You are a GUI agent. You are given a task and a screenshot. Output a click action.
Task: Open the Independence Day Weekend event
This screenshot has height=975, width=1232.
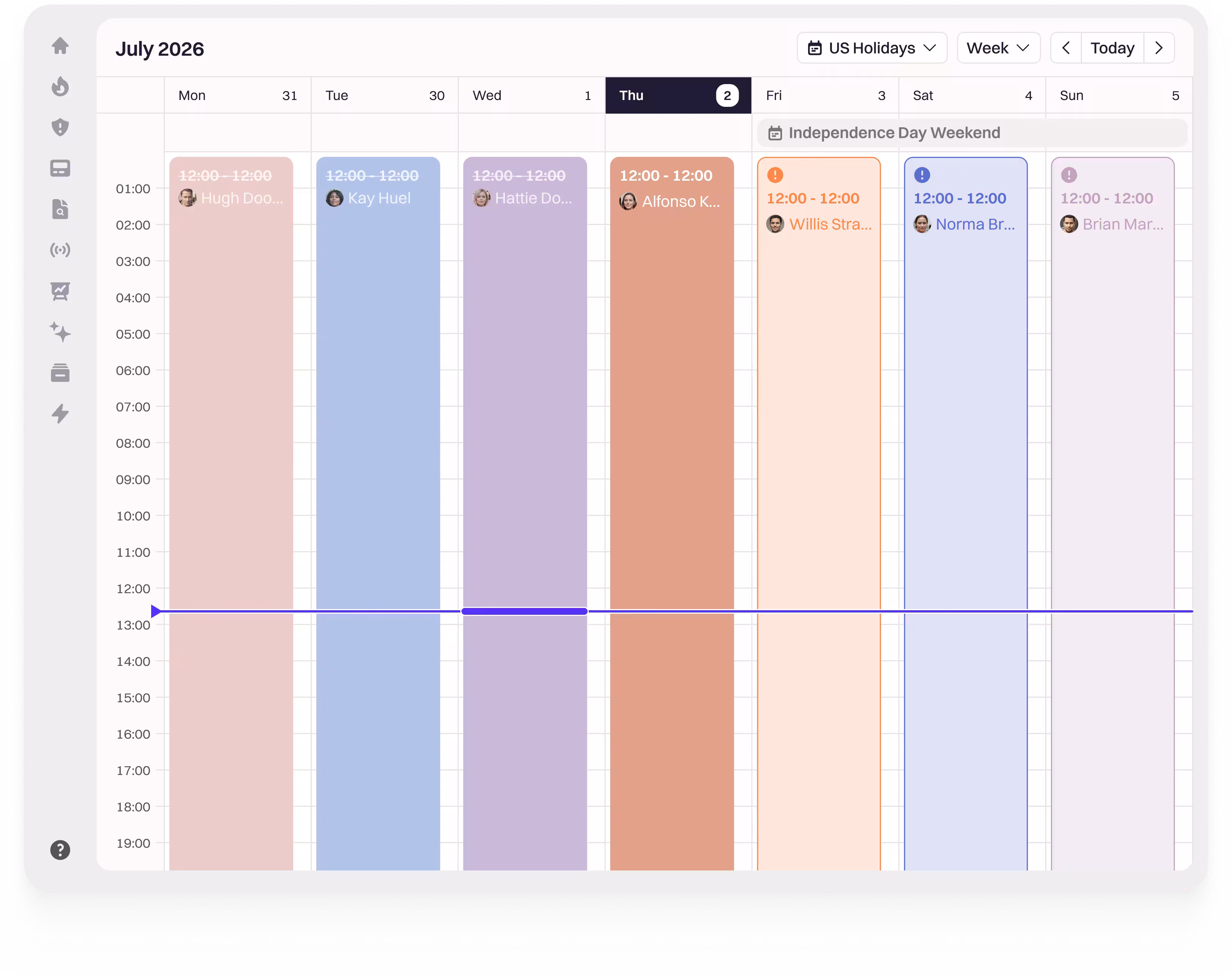click(x=972, y=133)
